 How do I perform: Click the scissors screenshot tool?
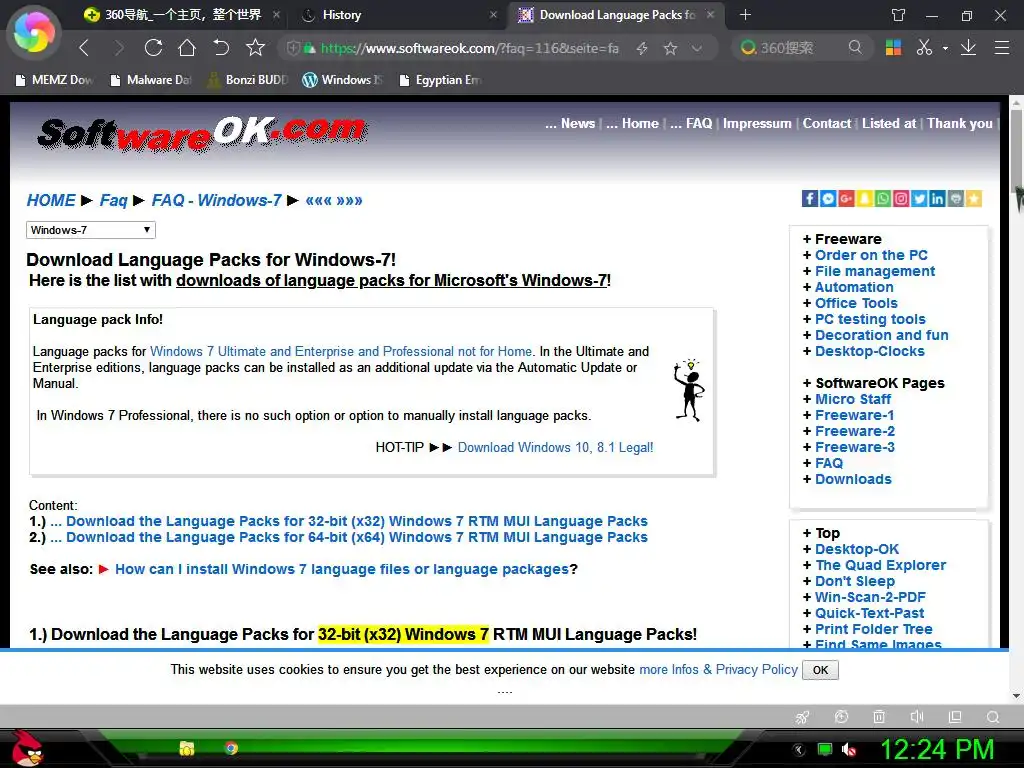point(924,48)
